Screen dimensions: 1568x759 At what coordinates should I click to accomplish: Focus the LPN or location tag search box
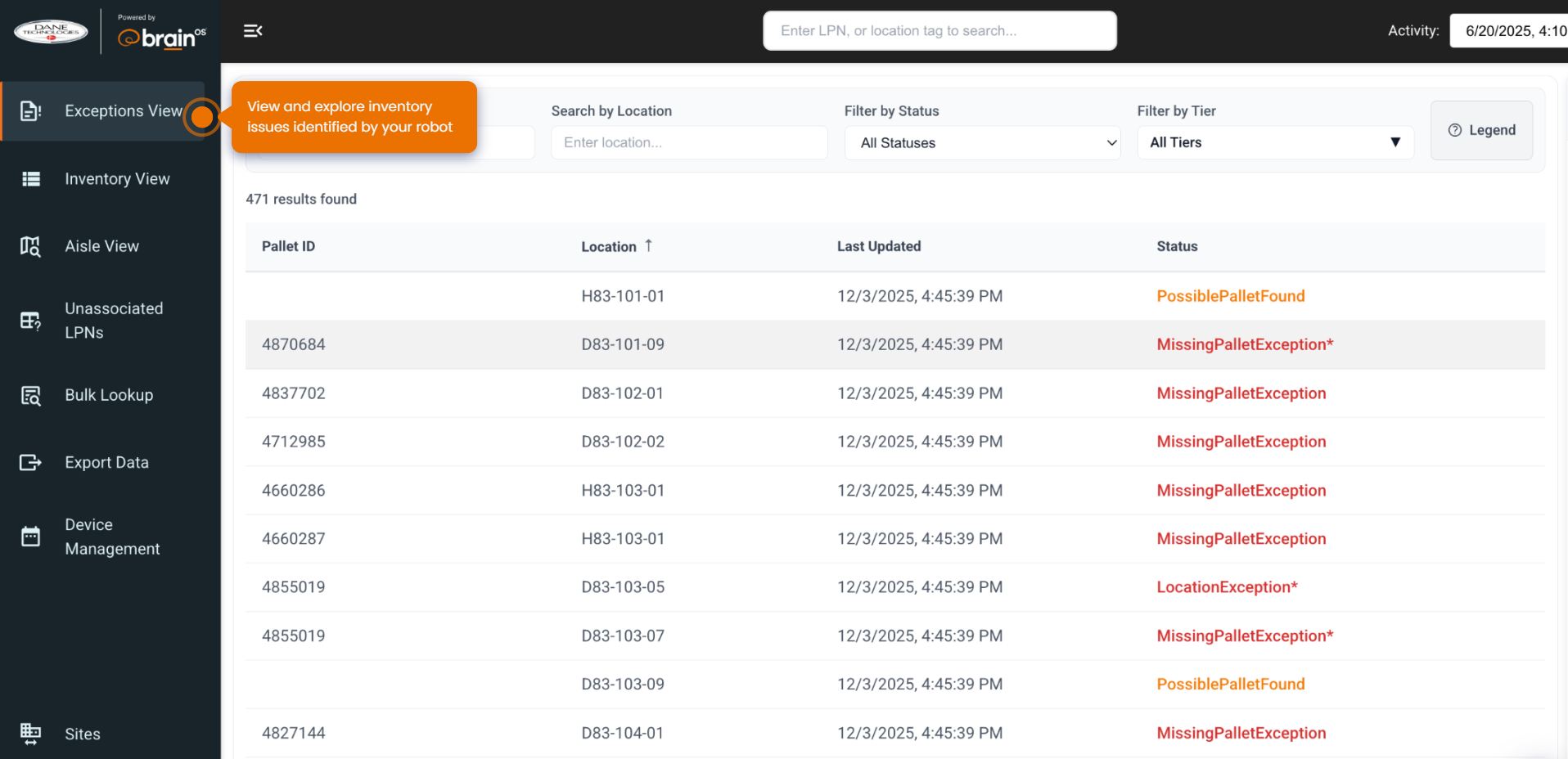[x=939, y=31]
